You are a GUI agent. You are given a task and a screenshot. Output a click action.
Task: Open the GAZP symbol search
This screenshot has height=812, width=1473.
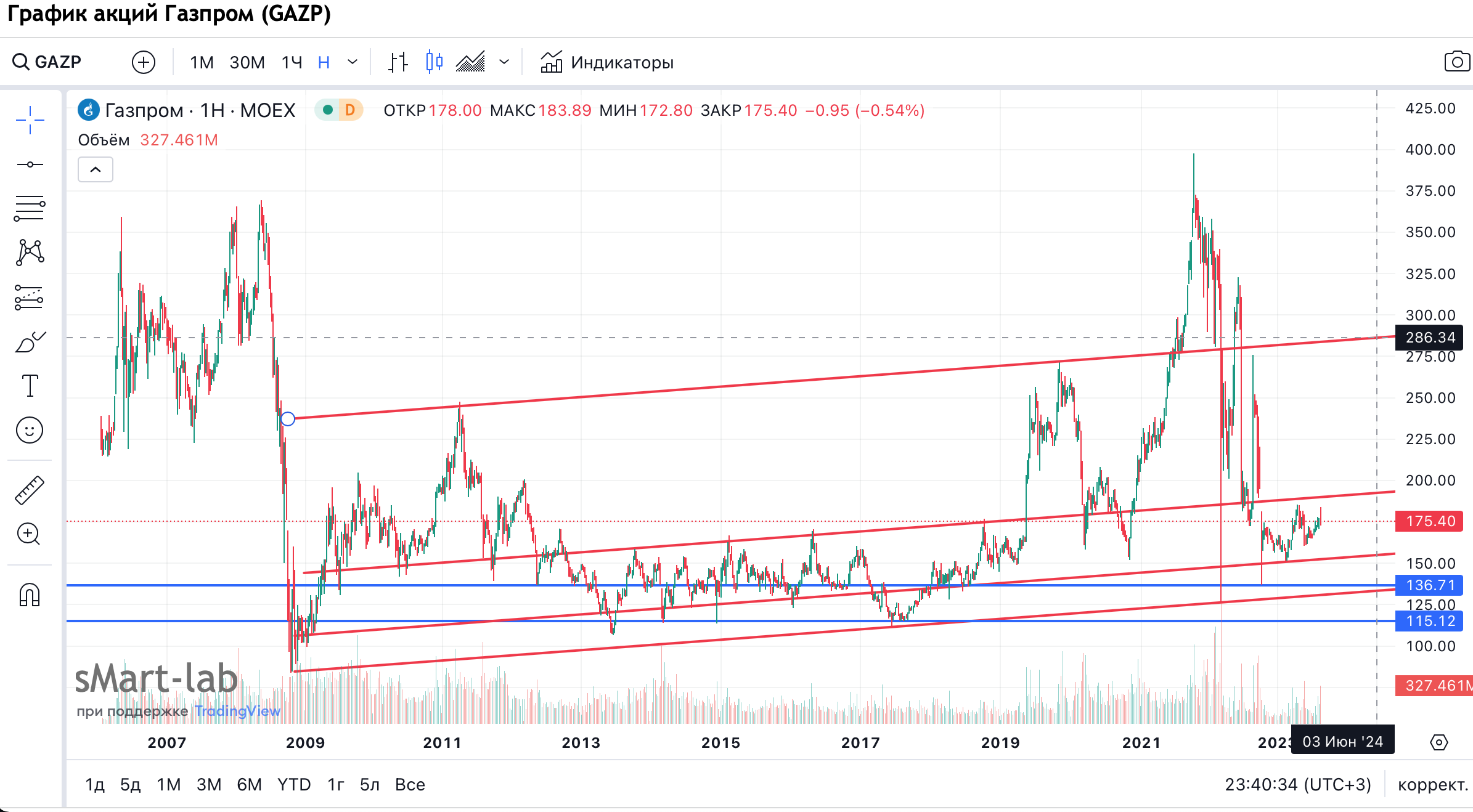47,62
